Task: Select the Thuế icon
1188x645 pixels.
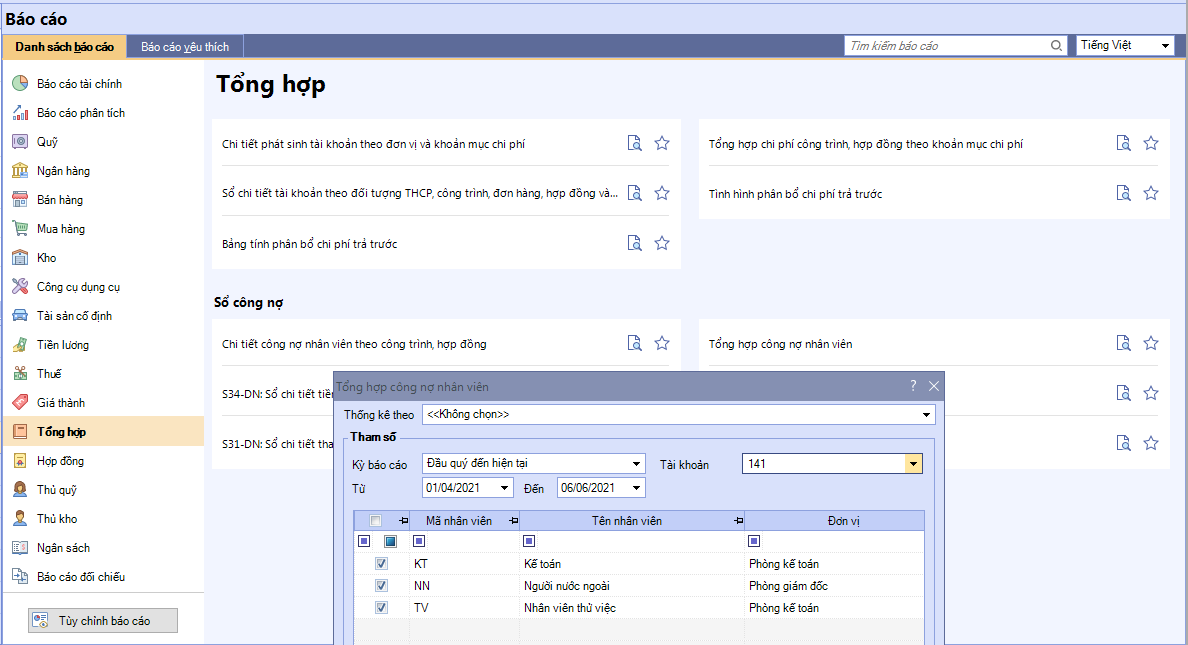Action: pos(20,374)
